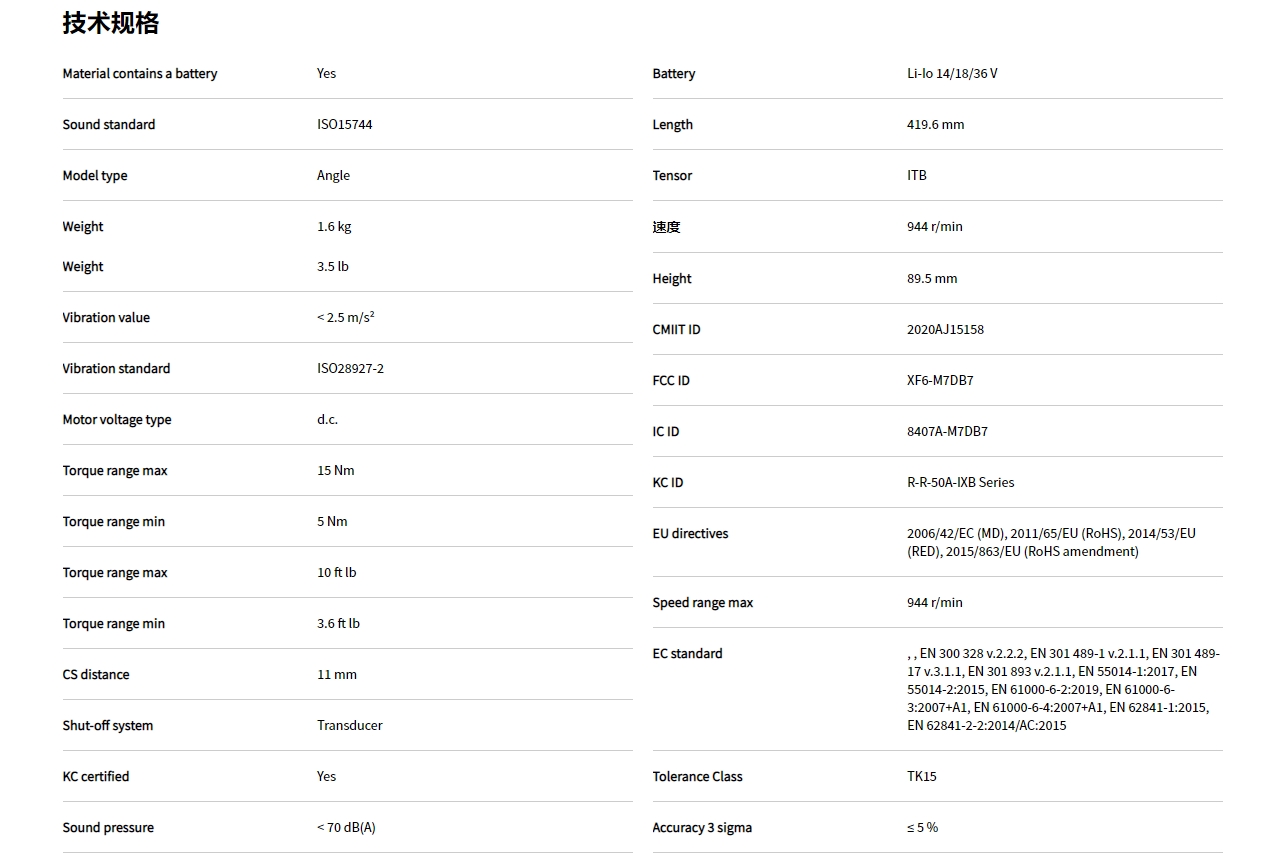
Task: Click the CMIIT ID value 2020AJ15158
Action: [945, 330]
